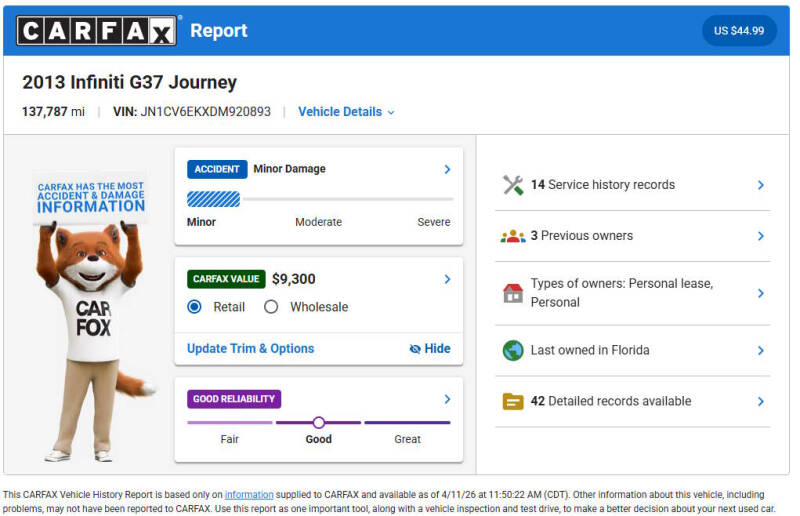Click the previous owners people icon
This screenshot has height=516, width=800.
513,236
